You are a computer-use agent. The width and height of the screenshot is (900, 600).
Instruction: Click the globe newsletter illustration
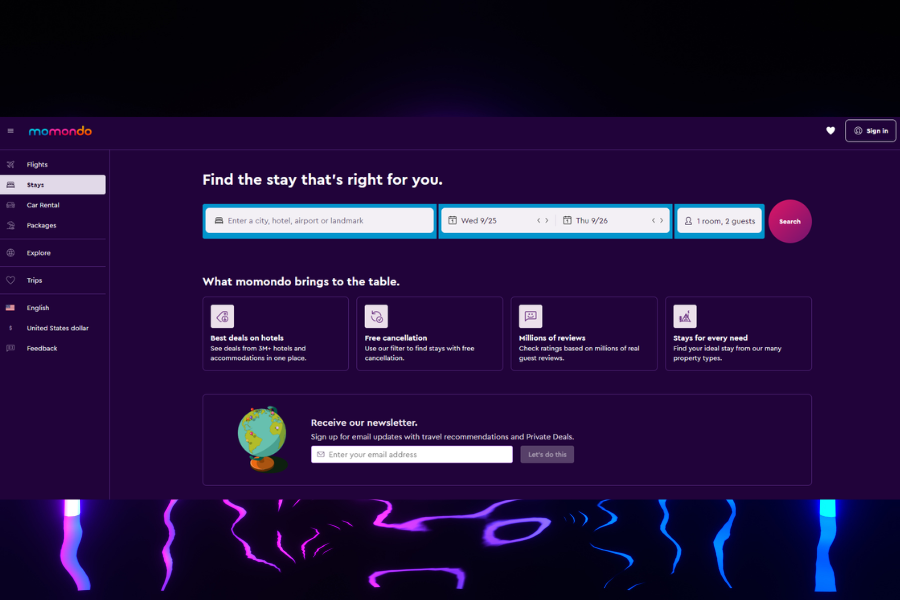click(262, 438)
